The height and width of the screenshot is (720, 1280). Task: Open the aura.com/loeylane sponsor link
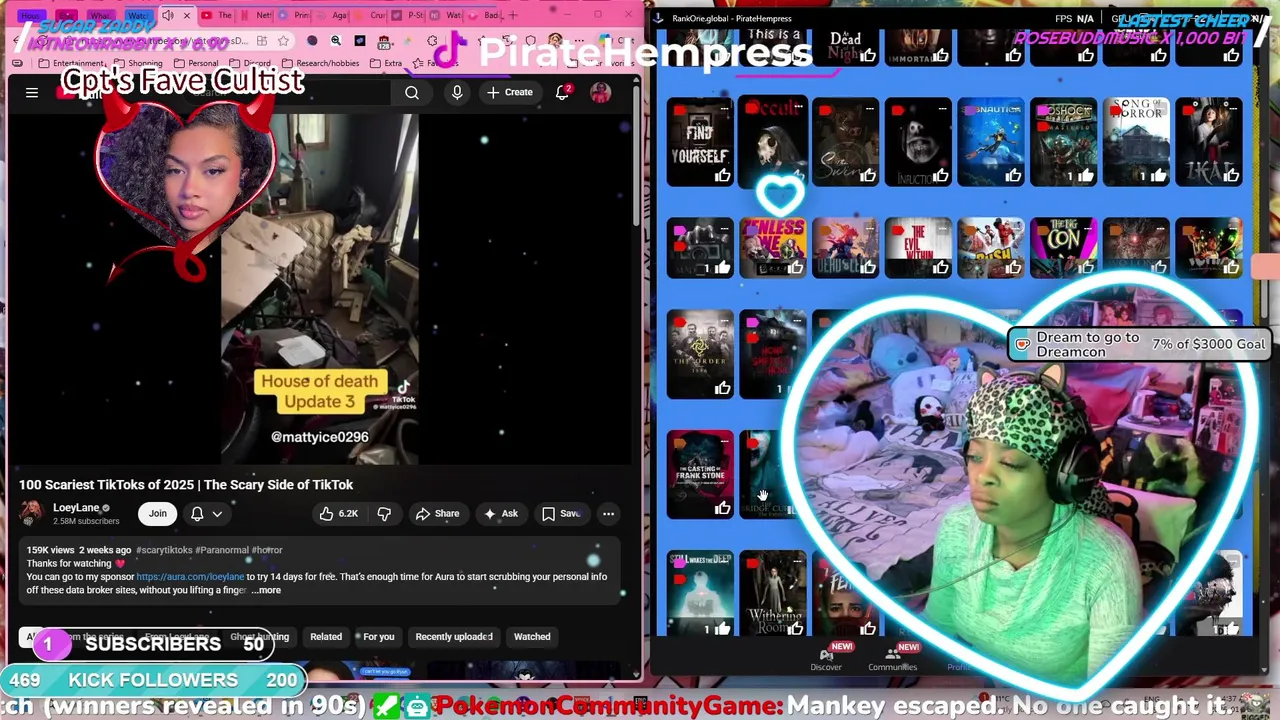[190, 577]
